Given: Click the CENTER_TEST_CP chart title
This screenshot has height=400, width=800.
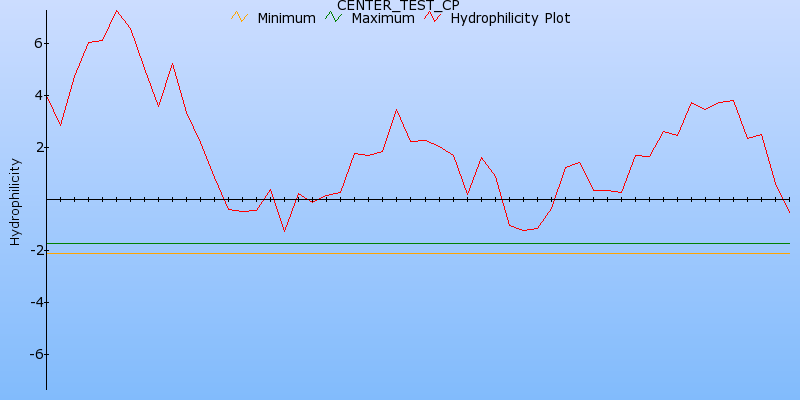Looking at the screenshot, I should 398,6.
